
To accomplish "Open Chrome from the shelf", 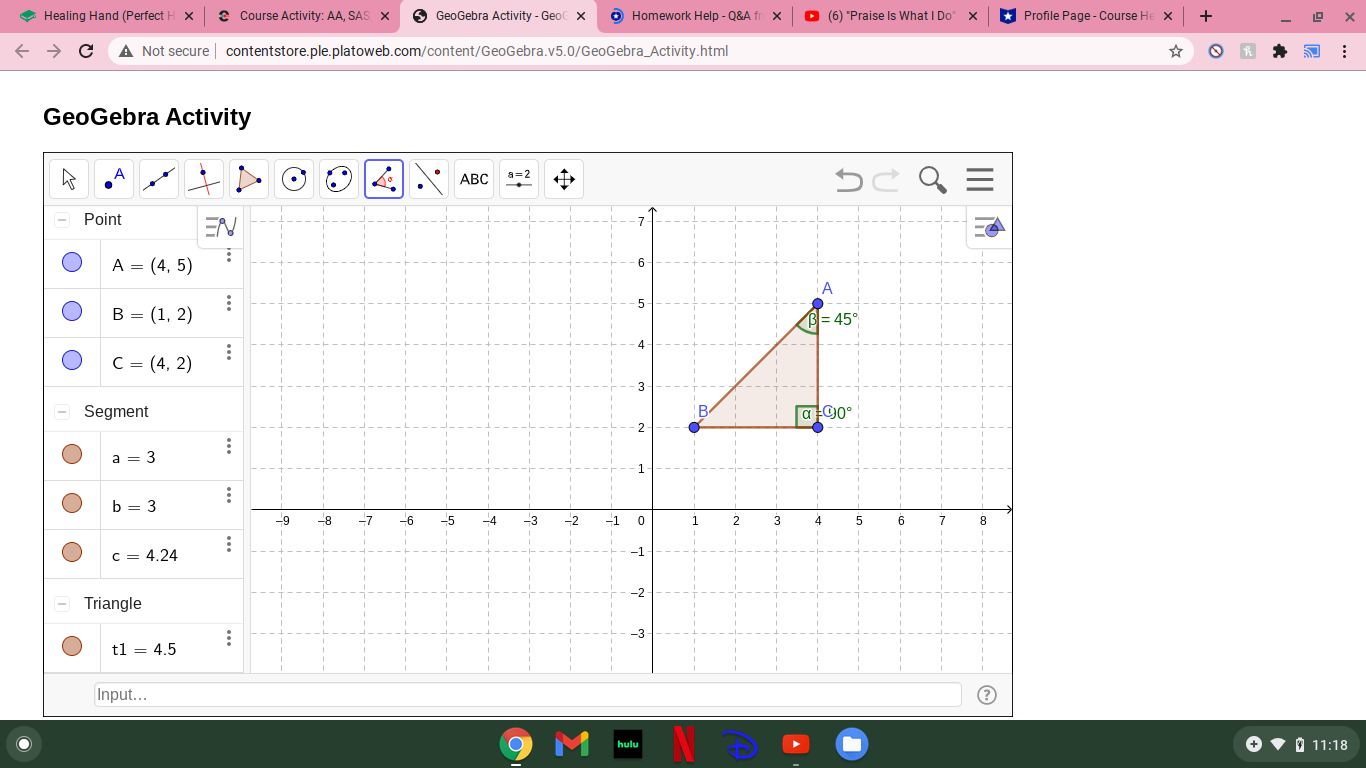I will (516, 744).
